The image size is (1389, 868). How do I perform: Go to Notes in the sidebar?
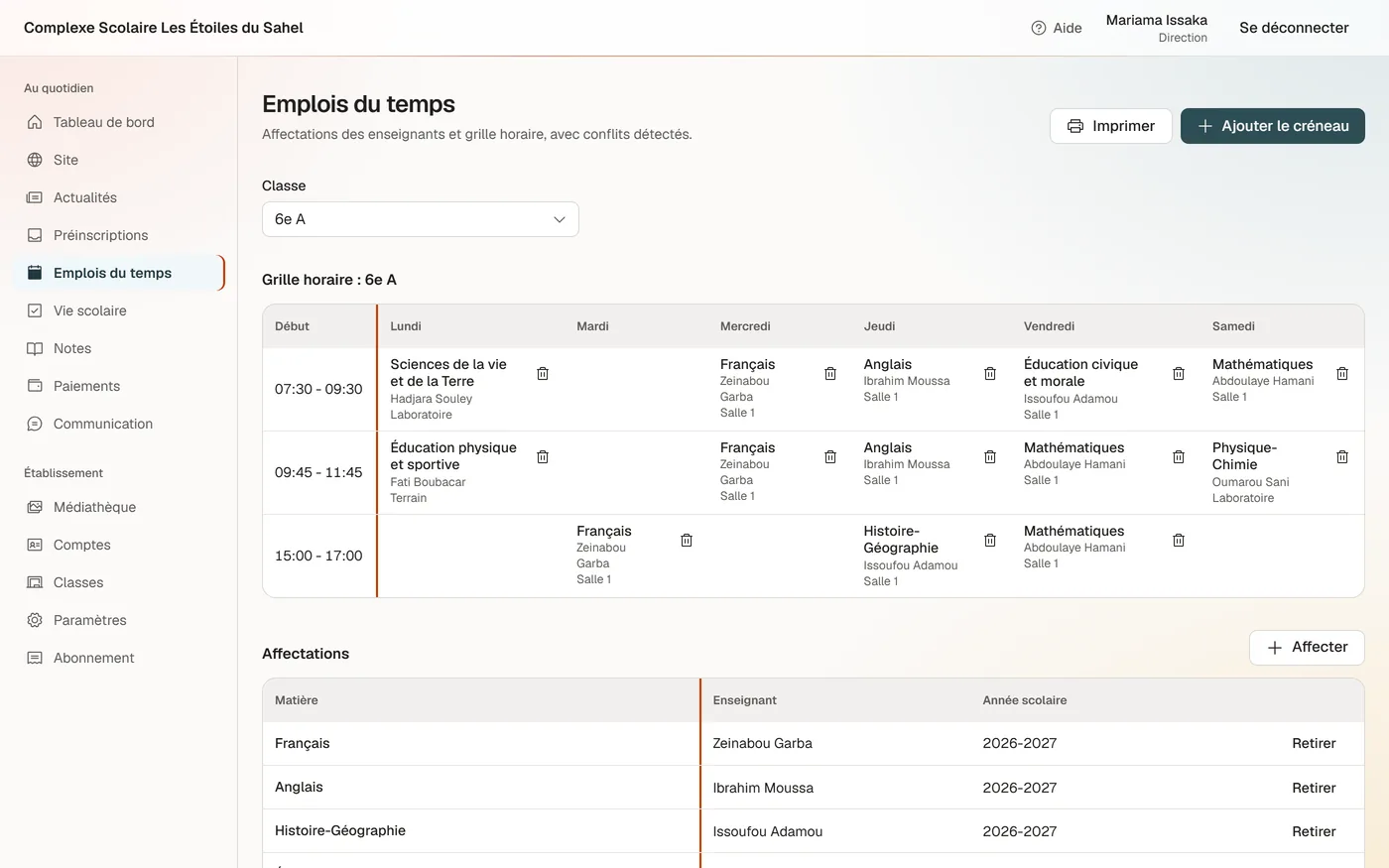coord(119,348)
